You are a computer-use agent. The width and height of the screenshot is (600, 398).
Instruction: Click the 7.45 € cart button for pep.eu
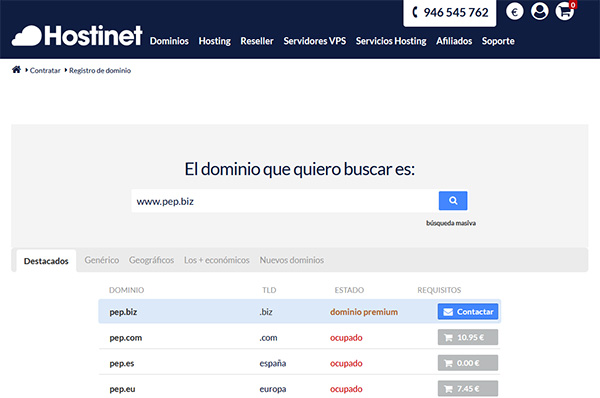coord(468,388)
